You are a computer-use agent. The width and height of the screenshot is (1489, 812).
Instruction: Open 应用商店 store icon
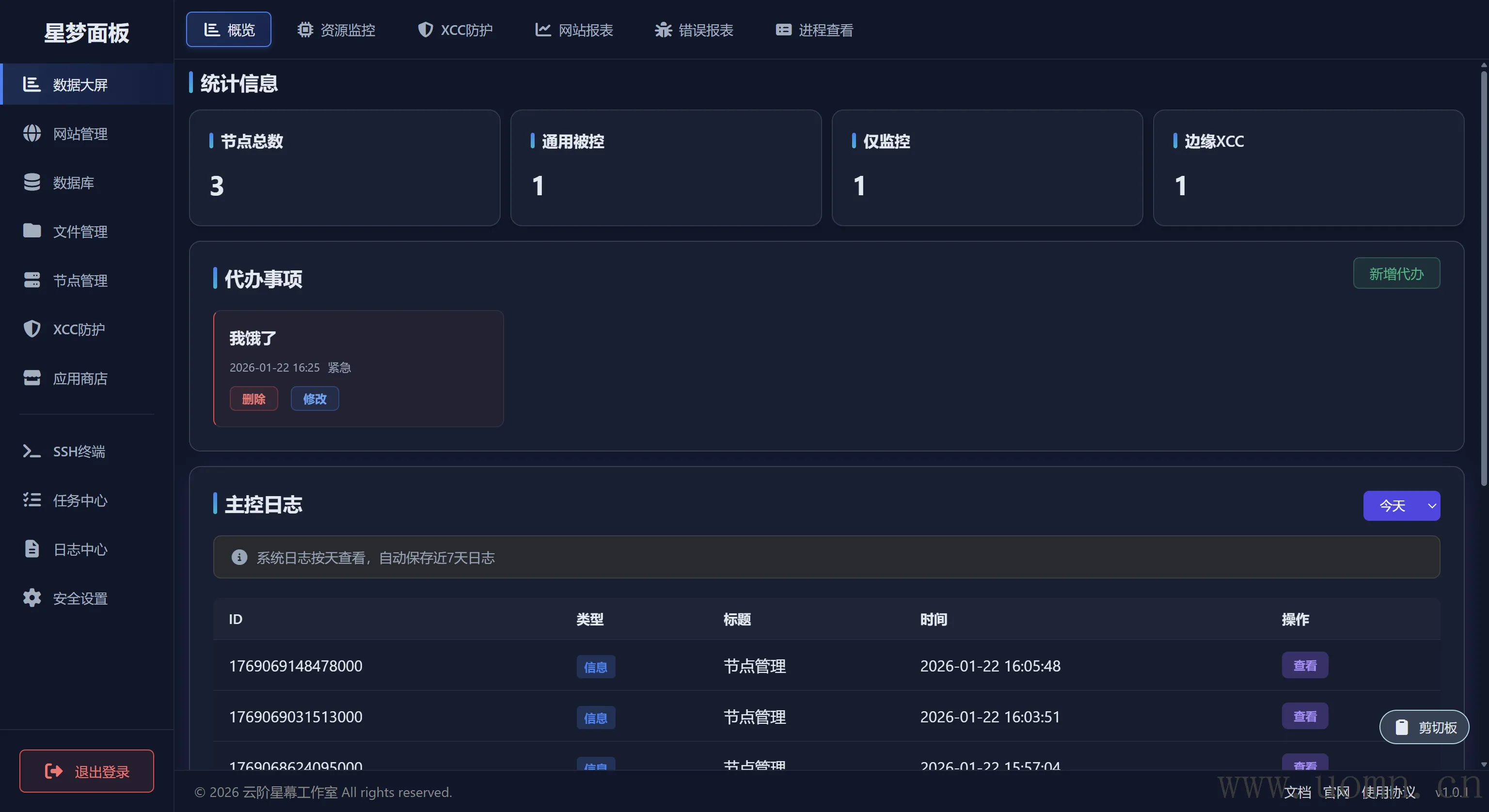32,378
